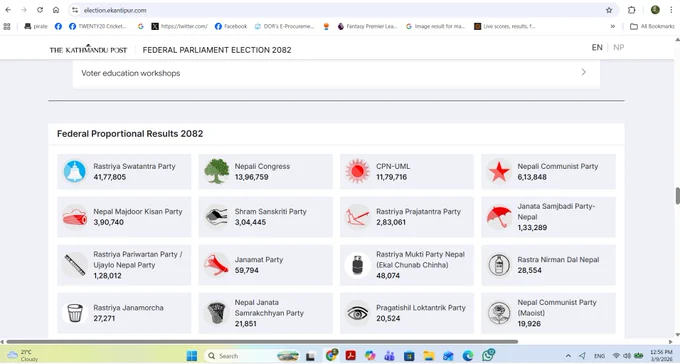
Task: Click Nepal Communist Party (Maoist) rose icon
Action: [x=499, y=313]
